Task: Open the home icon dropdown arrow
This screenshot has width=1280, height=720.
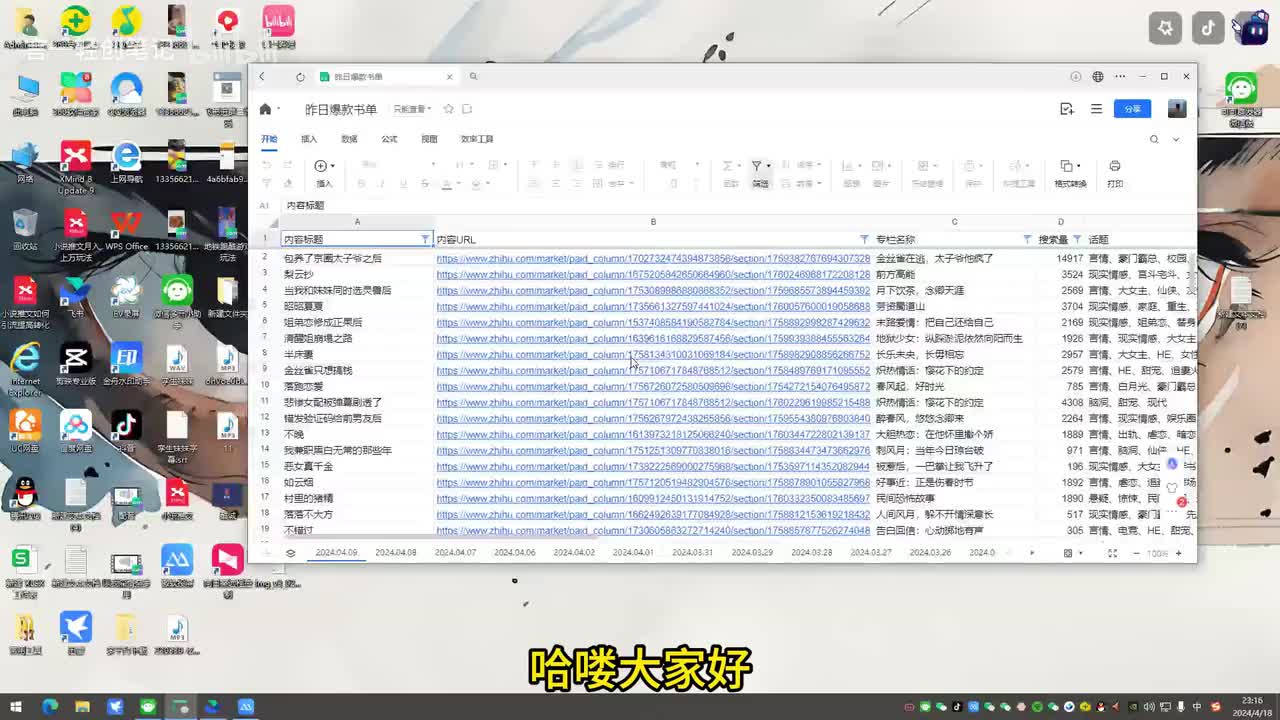Action: click(x=278, y=109)
